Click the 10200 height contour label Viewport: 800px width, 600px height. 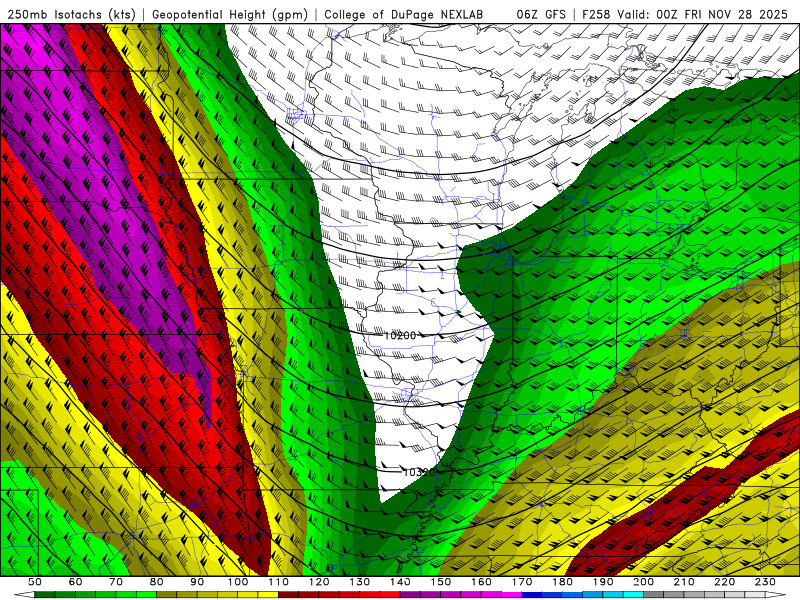[400, 335]
